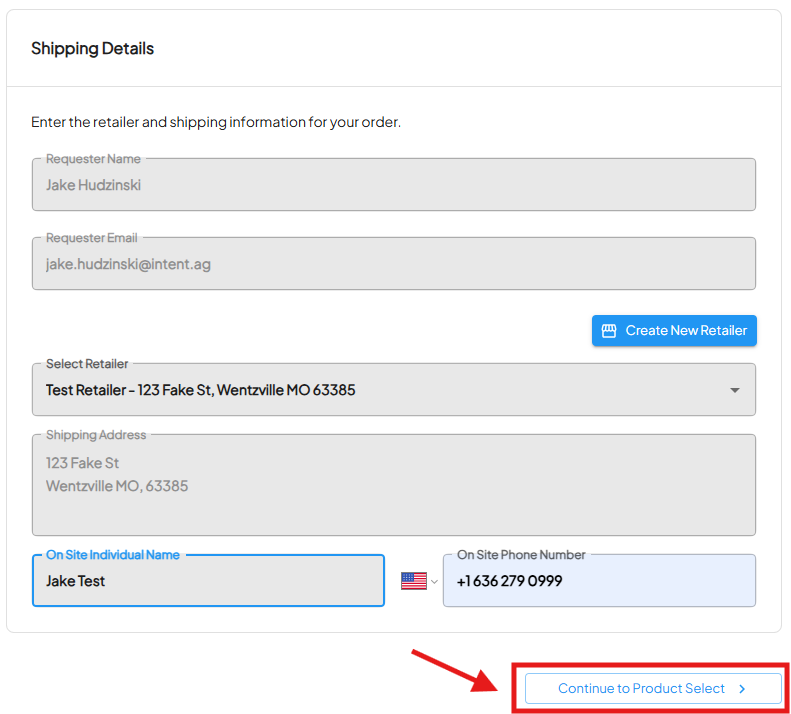Click the On Site Phone Number field
Screen dimensions: 791x714
tap(599, 580)
